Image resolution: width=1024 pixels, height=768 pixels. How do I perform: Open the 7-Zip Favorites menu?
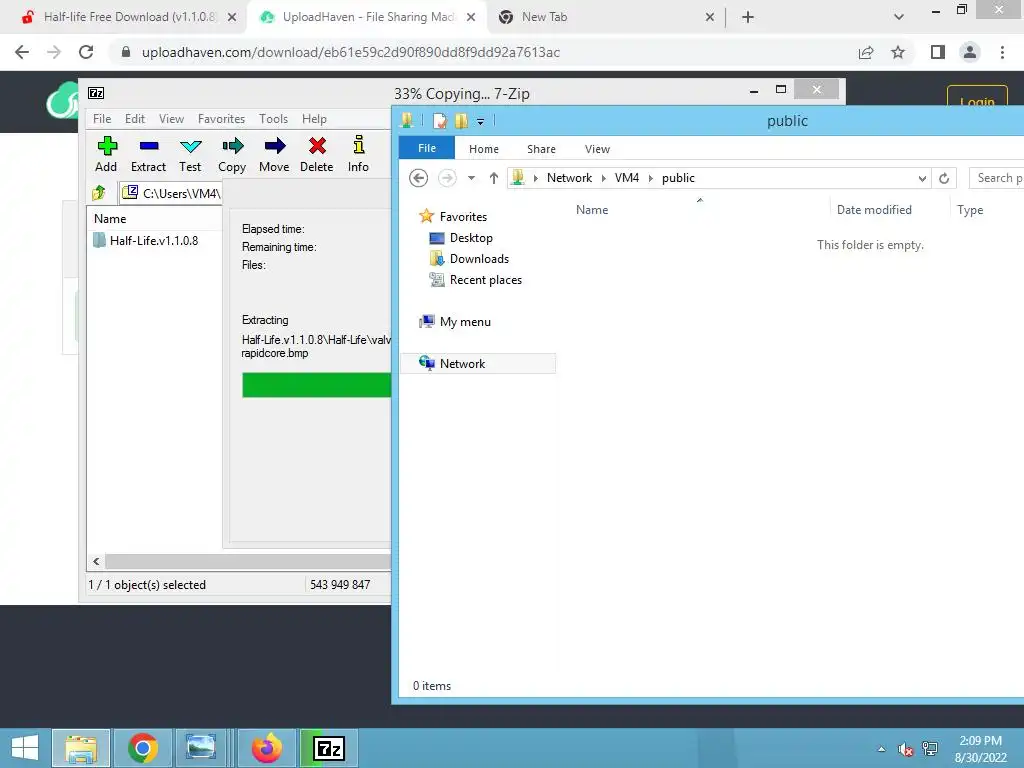pos(221,119)
